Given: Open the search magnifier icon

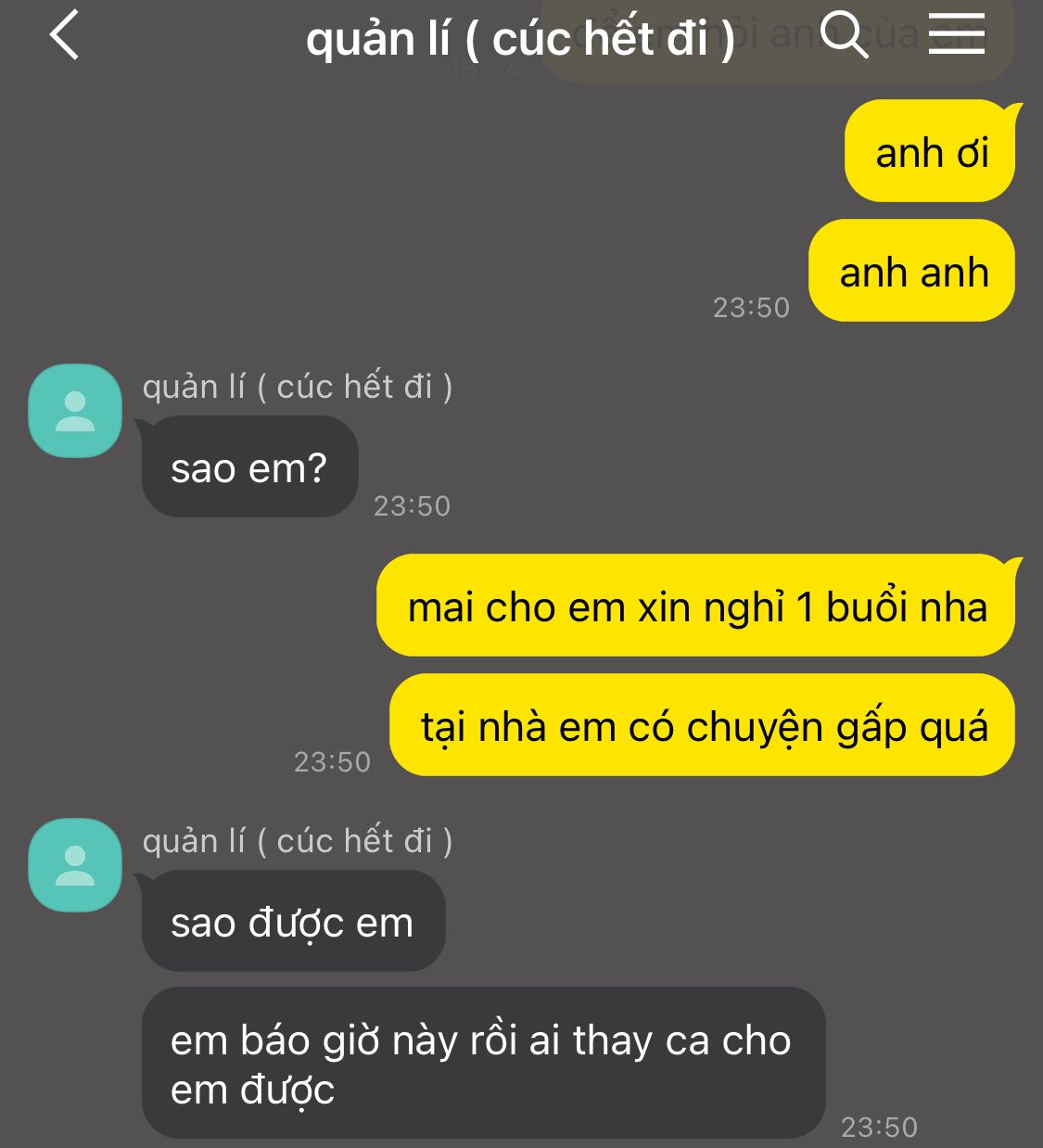Looking at the screenshot, I should [844, 35].
